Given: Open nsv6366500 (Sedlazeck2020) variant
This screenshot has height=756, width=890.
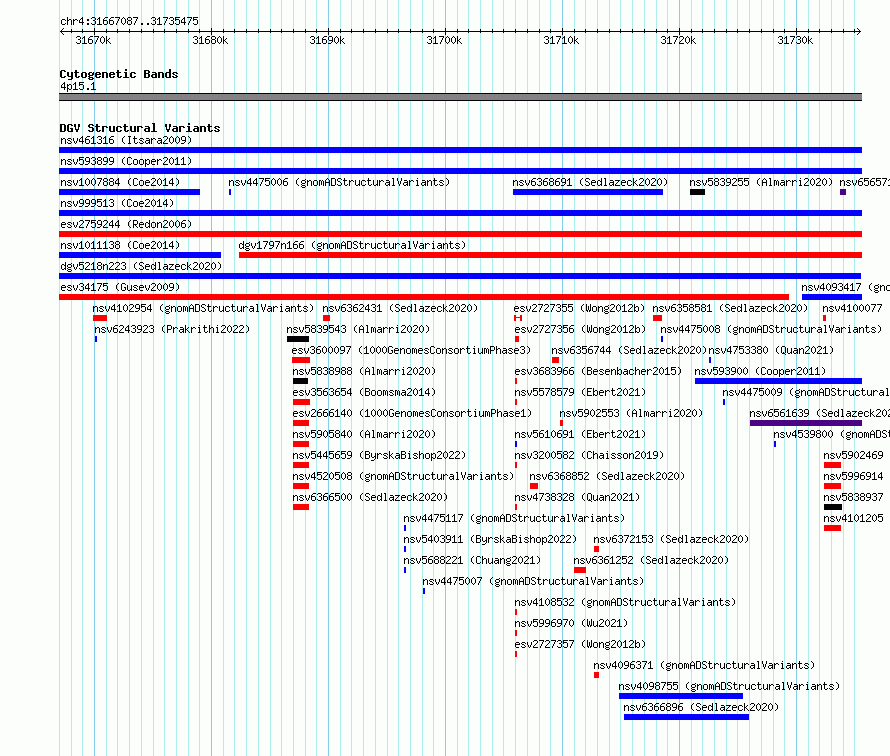Looking at the screenshot, I should pos(370,497).
